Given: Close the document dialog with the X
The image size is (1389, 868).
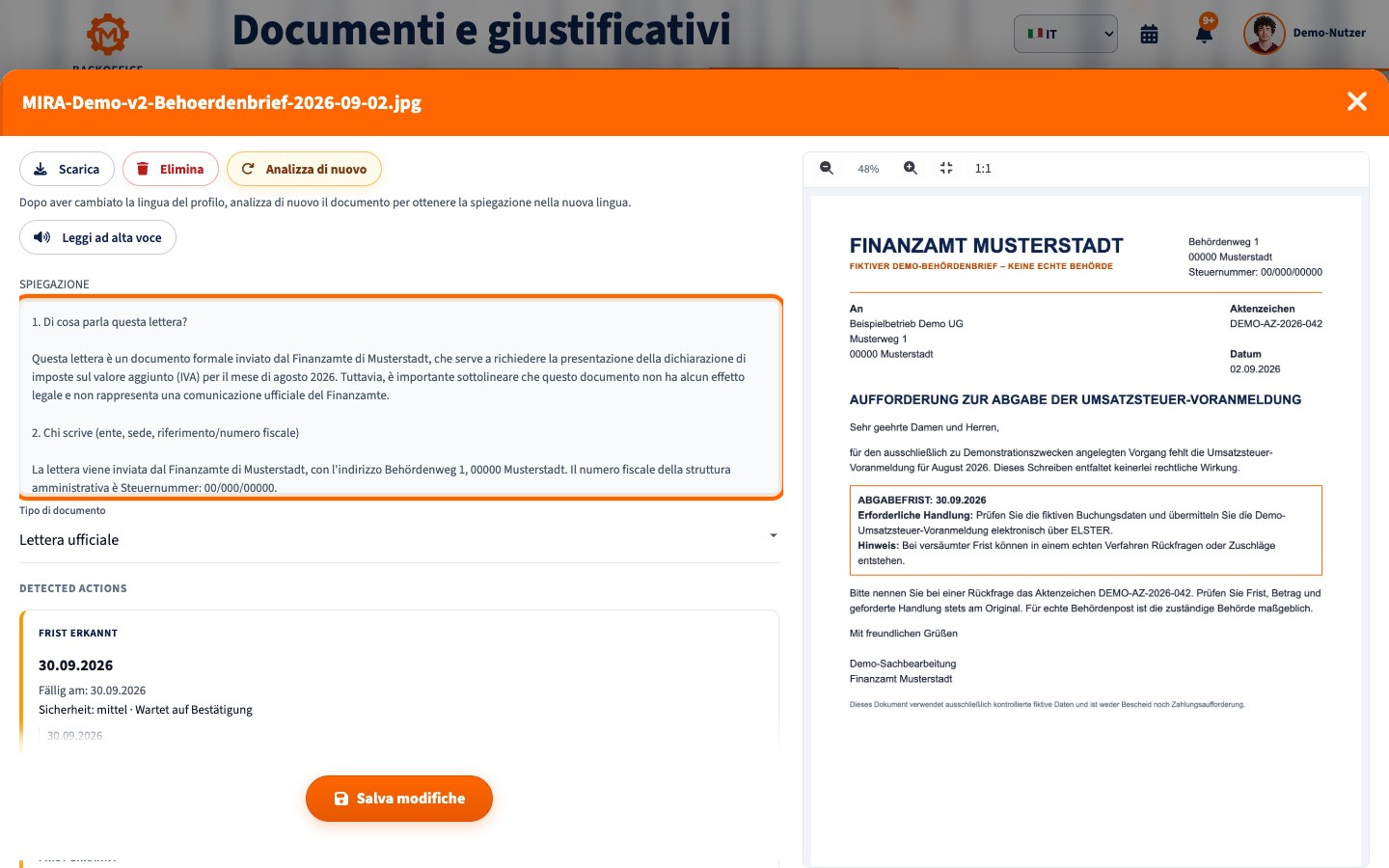Looking at the screenshot, I should (x=1356, y=101).
